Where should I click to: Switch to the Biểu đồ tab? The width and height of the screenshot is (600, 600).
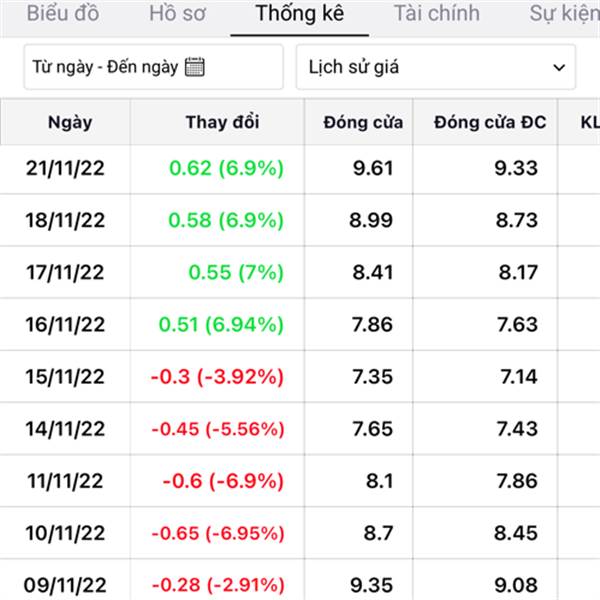click(x=62, y=14)
